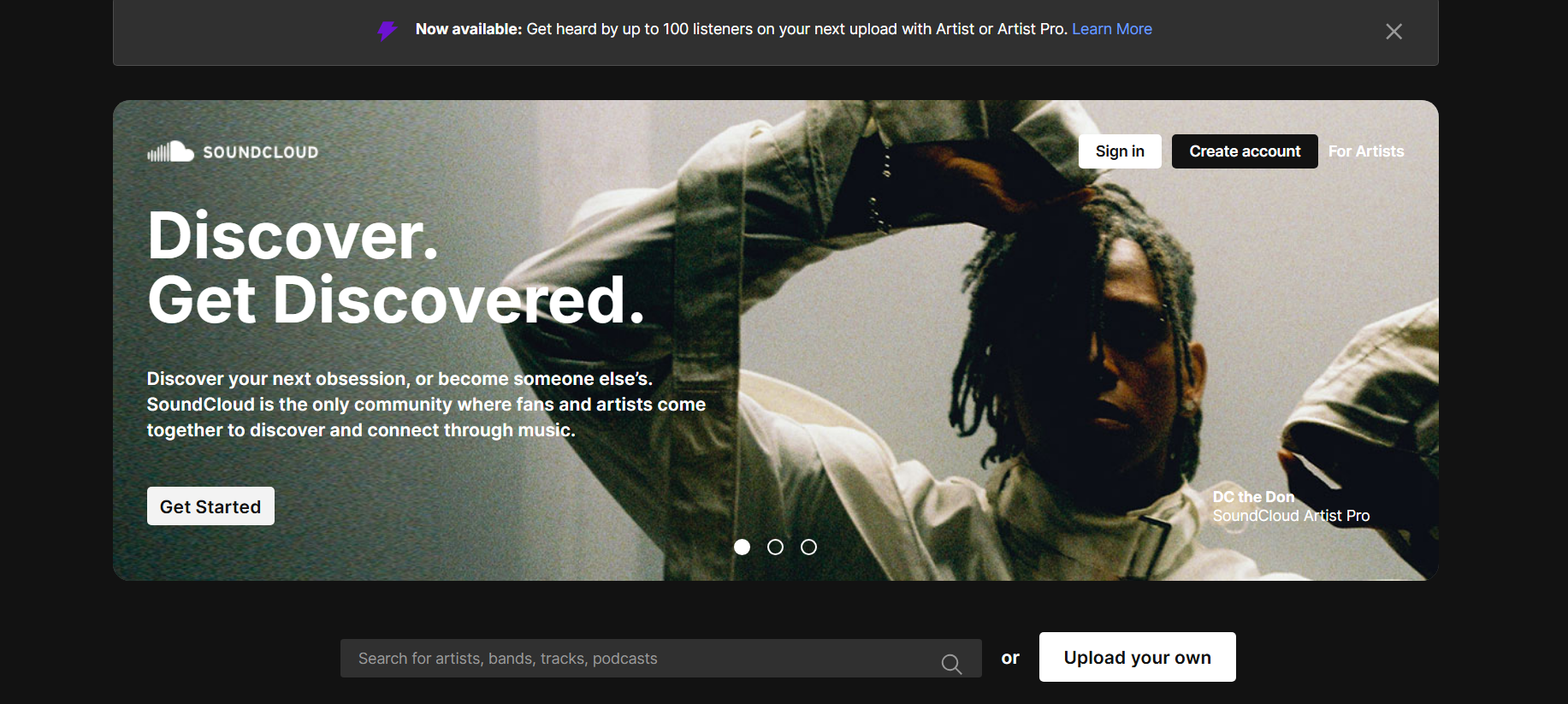The image size is (1568, 704).
Task: Click the SoundCloud logo
Action: [x=233, y=151]
